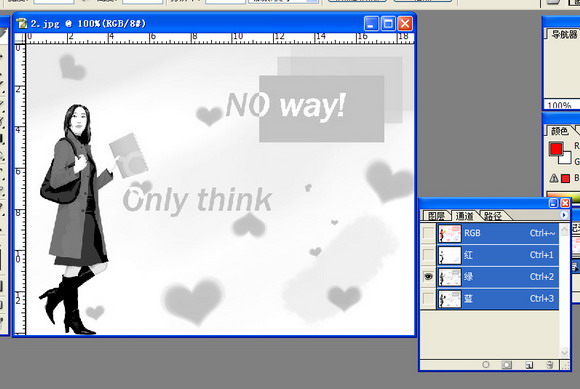The height and width of the screenshot is (389, 580).
Task: Close the 2.jpg document window
Action: click(x=405, y=24)
